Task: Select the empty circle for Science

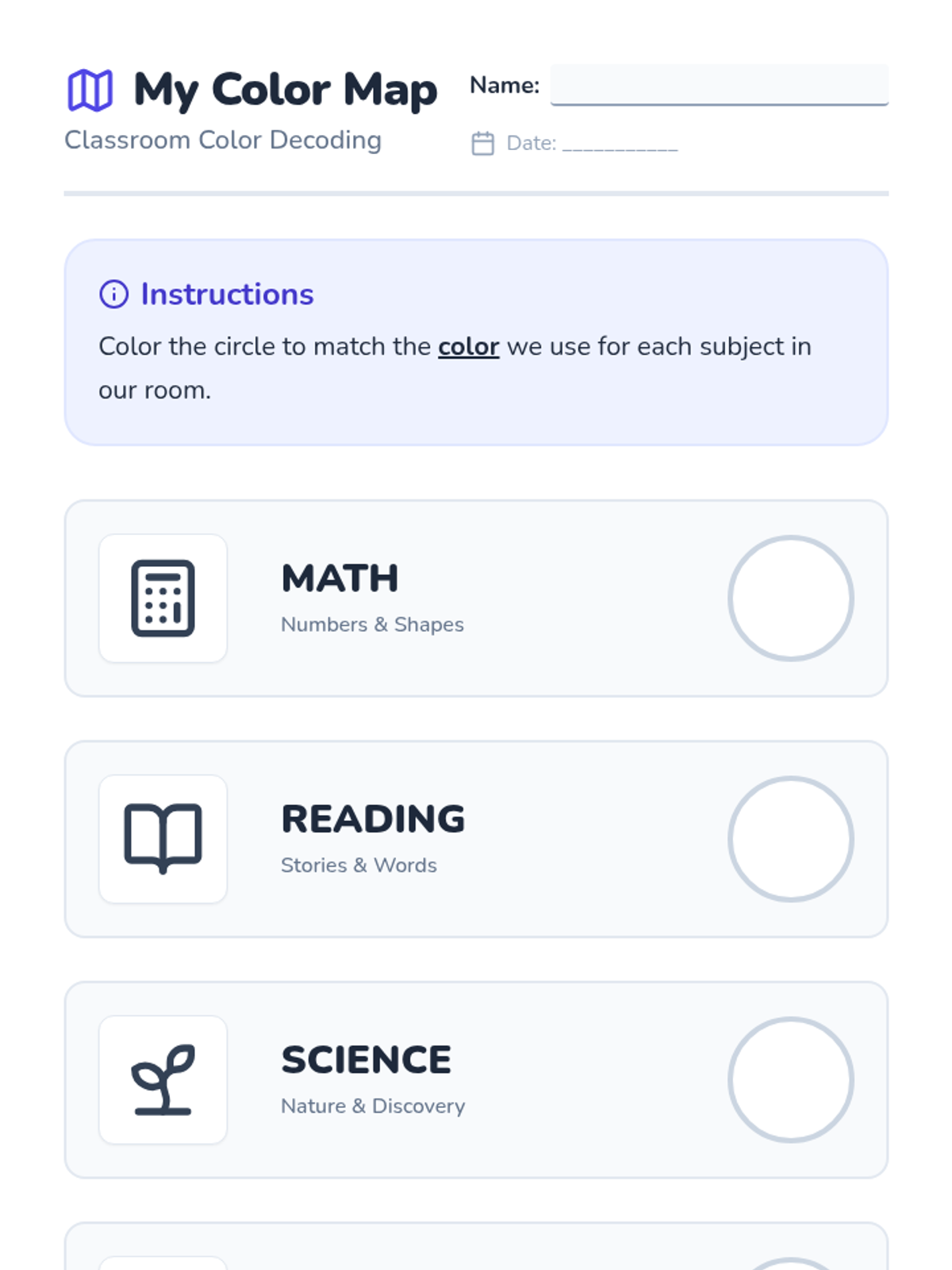Action: 790,1079
